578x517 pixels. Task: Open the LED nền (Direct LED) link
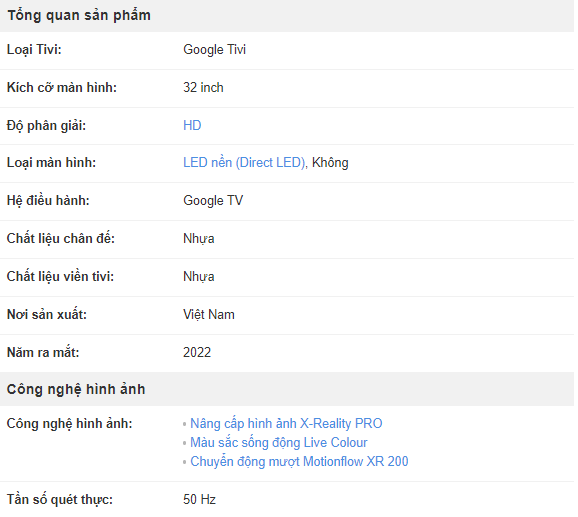tap(245, 163)
